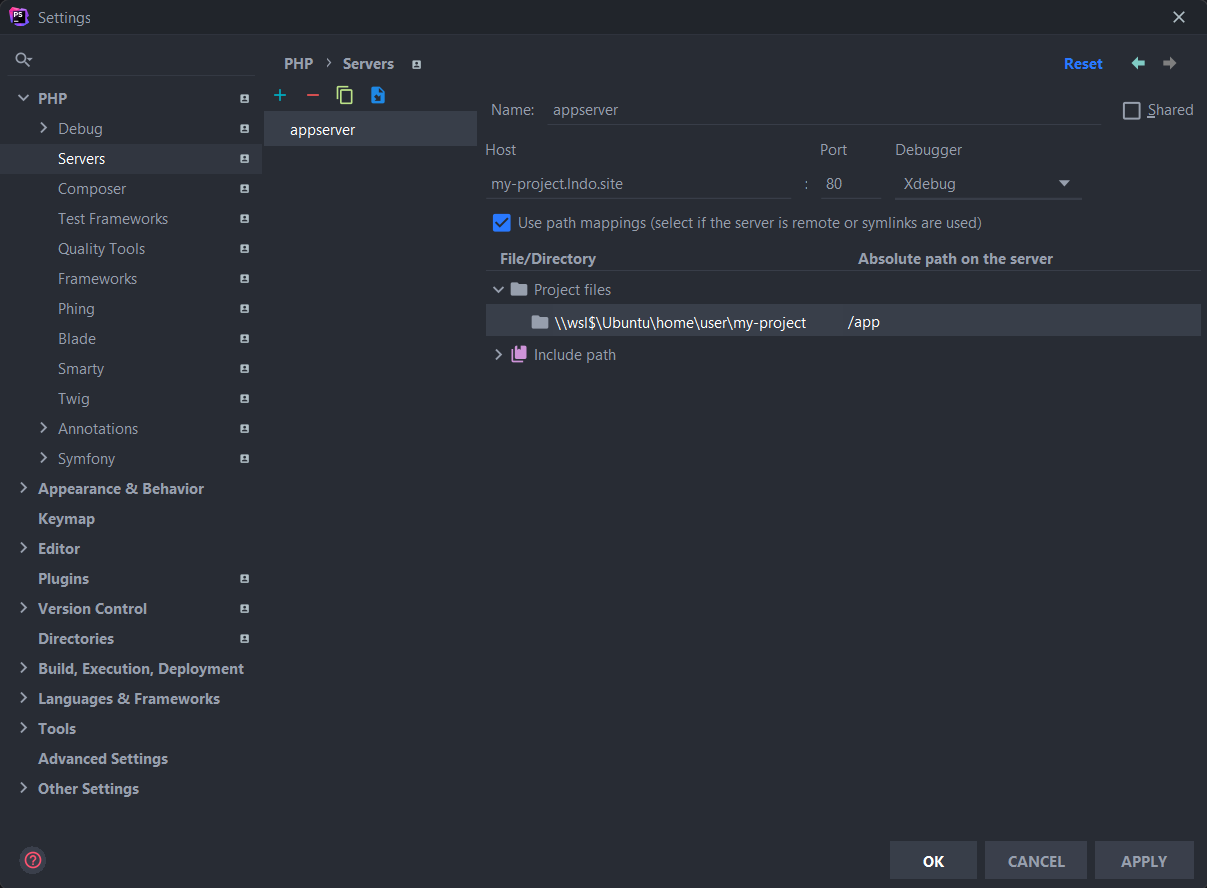Enable the Shared checkbox
This screenshot has height=888, width=1207.
point(1131,110)
